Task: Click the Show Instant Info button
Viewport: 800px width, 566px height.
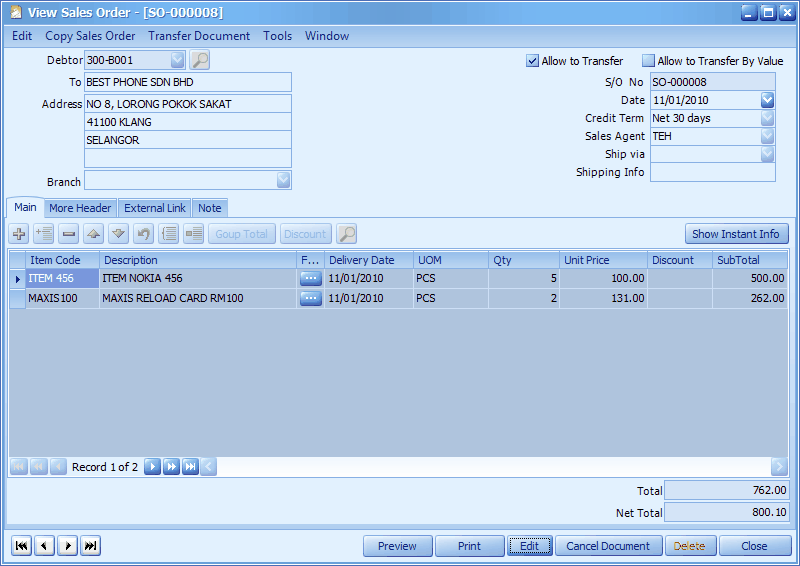Action: coord(736,234)
